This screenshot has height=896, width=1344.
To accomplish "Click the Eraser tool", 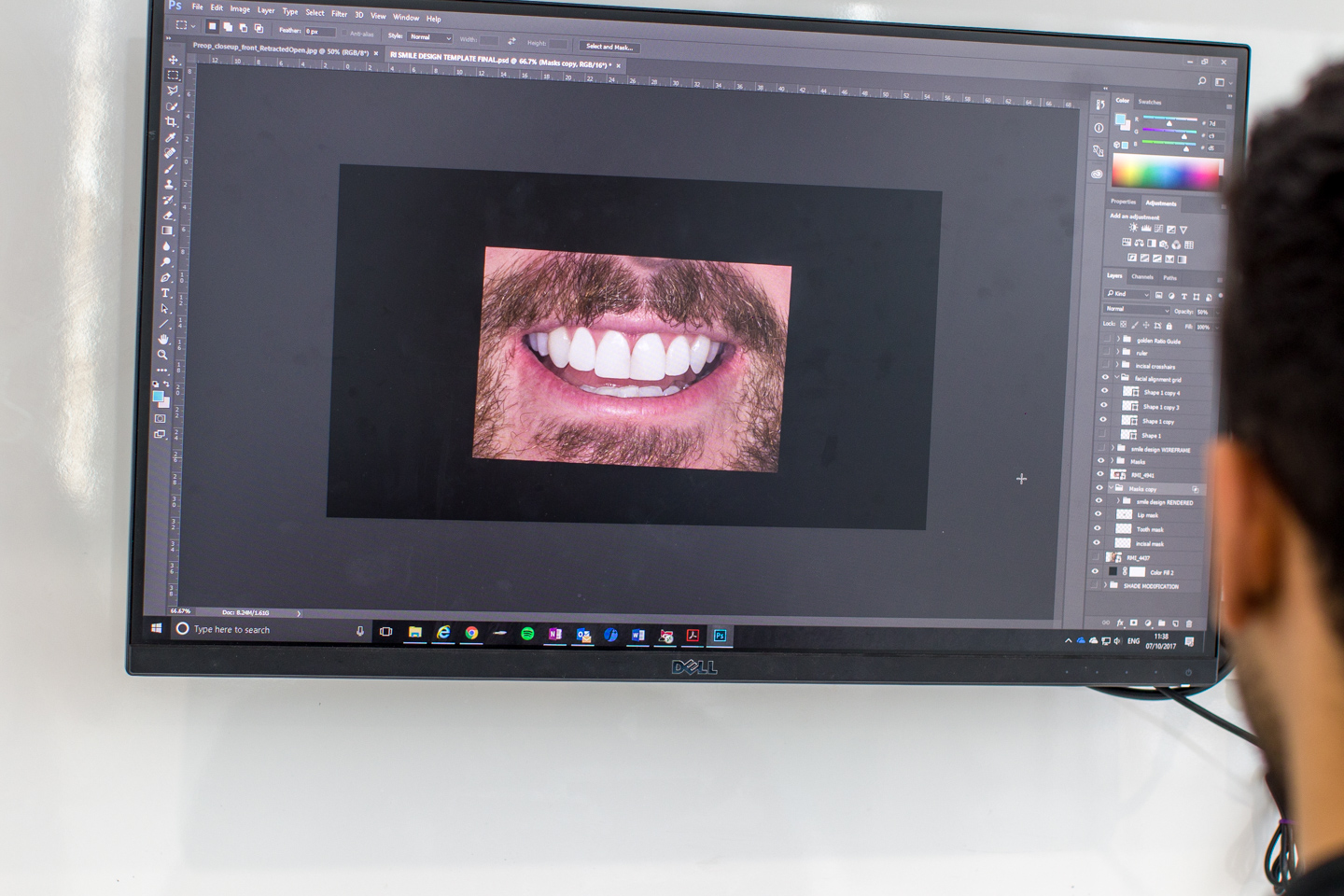I will click(x=168, y=215).
